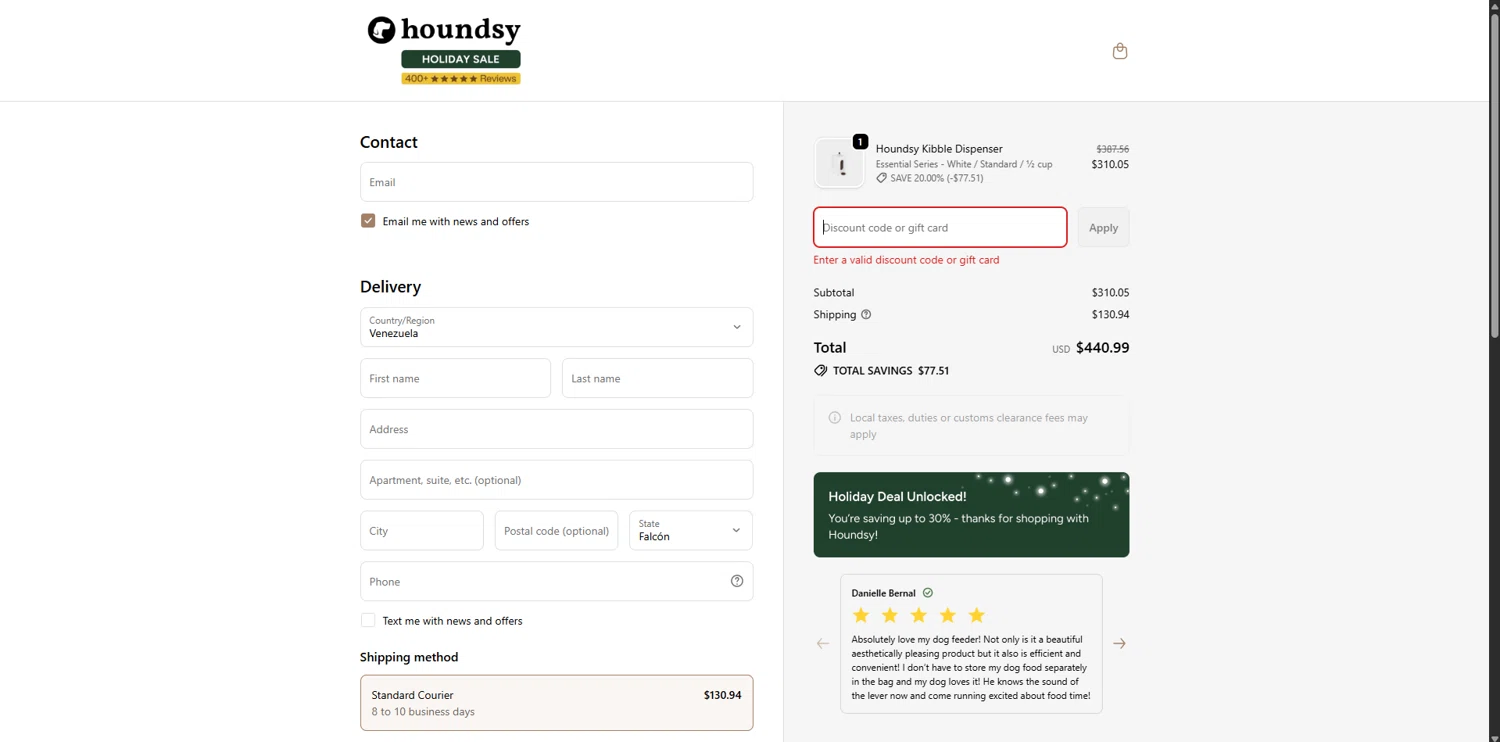
Task: Select Standard Courier shipping method
Action: 557,703
